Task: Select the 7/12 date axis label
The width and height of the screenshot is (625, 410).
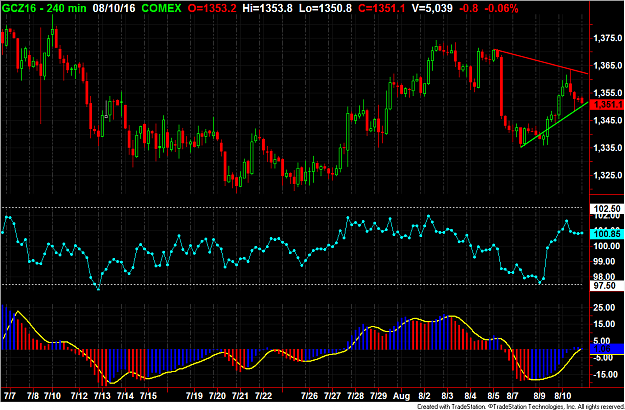Action: 79,397
